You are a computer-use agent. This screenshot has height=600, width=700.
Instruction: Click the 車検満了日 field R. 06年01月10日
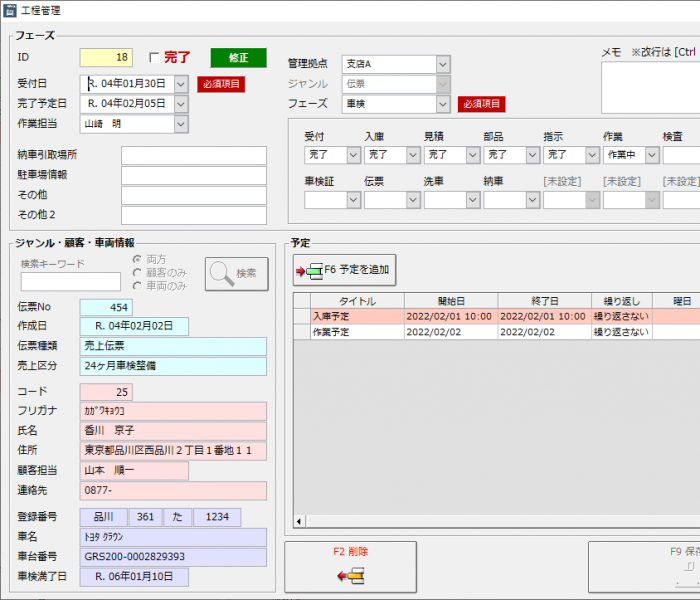(x=134, y=577)
